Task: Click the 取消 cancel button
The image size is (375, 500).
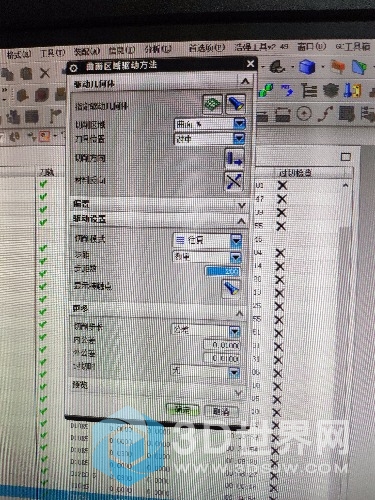Action: (221, 411)
